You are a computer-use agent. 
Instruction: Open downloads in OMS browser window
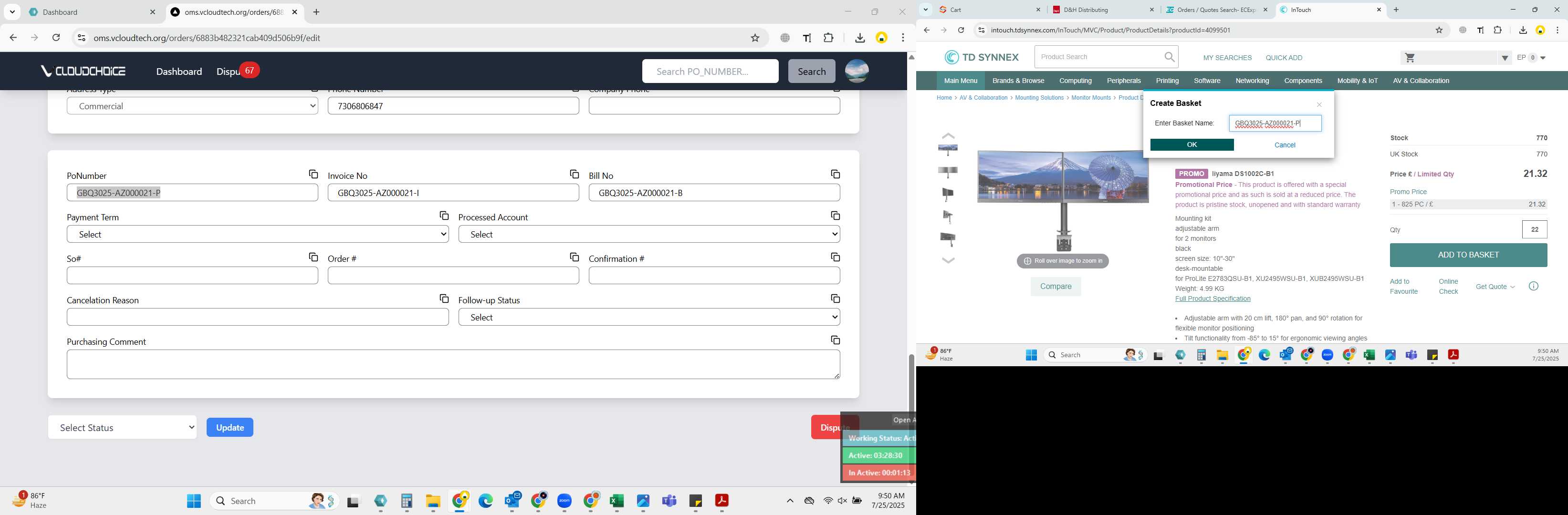coord(859,38)
